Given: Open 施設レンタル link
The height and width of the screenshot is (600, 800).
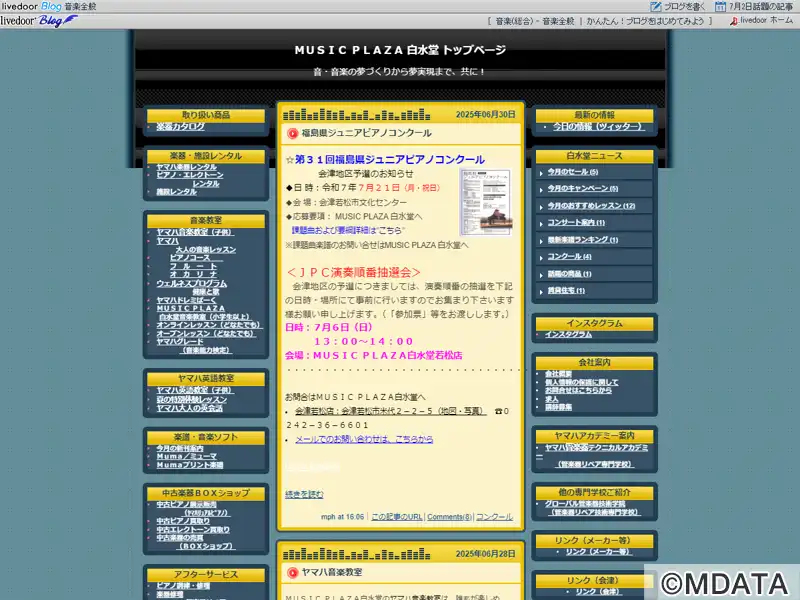Looking at the screenshot, I should tap(176, 192).
